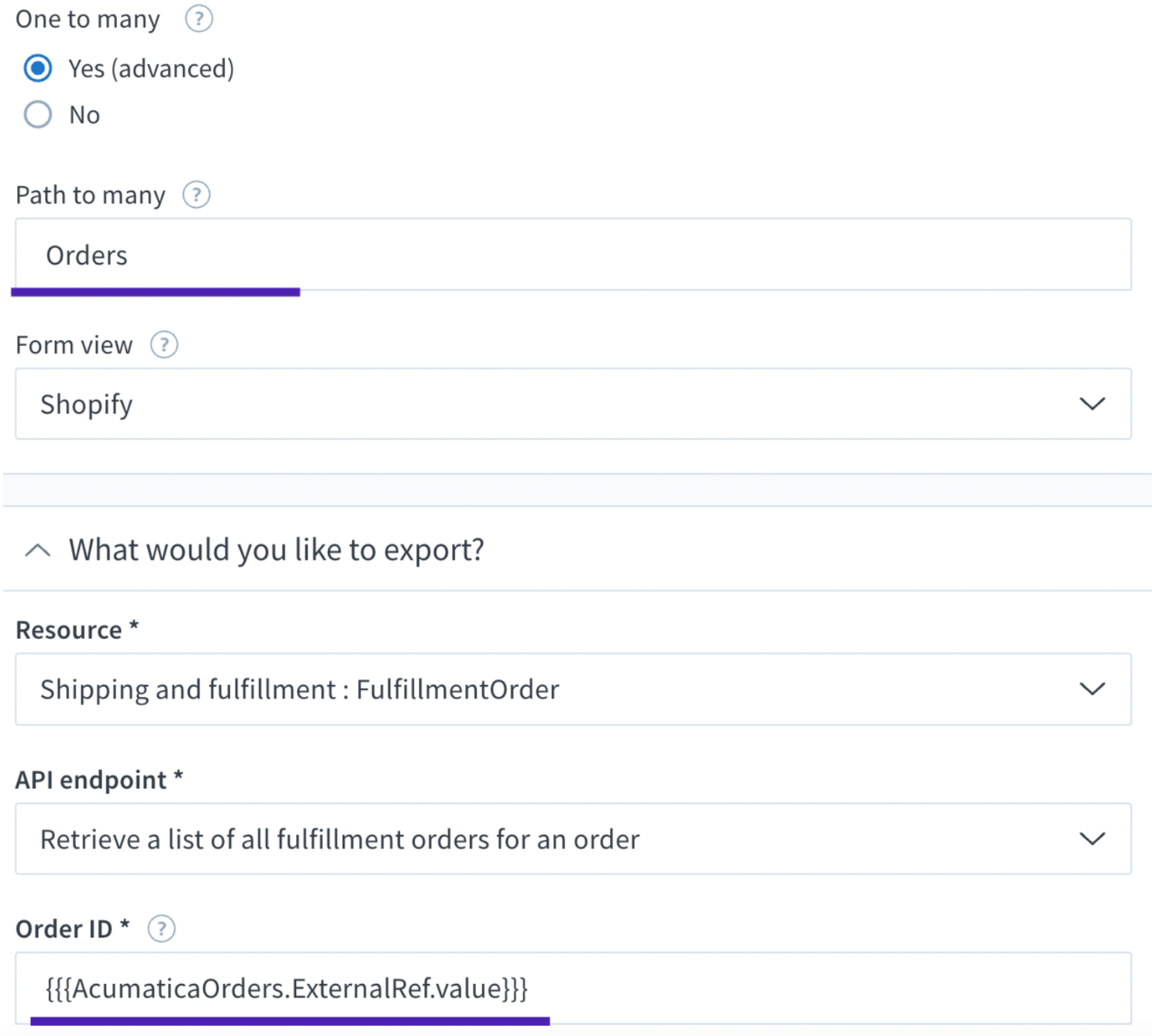Screen dimensions: 1152x1036
Task: Click help icon next to One to many
Action: (198, 18)
